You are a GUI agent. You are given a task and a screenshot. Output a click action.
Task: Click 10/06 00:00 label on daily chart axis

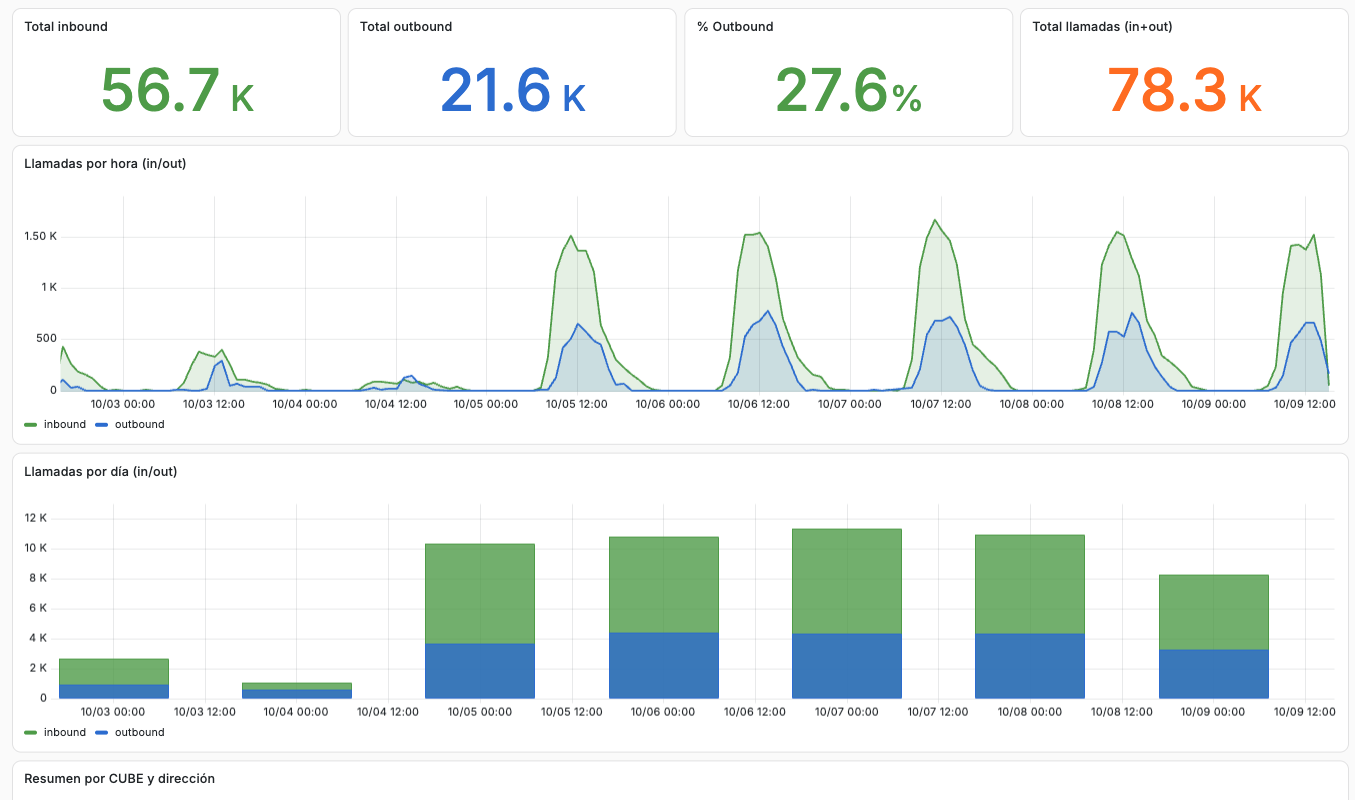click(x=663, y=712)
